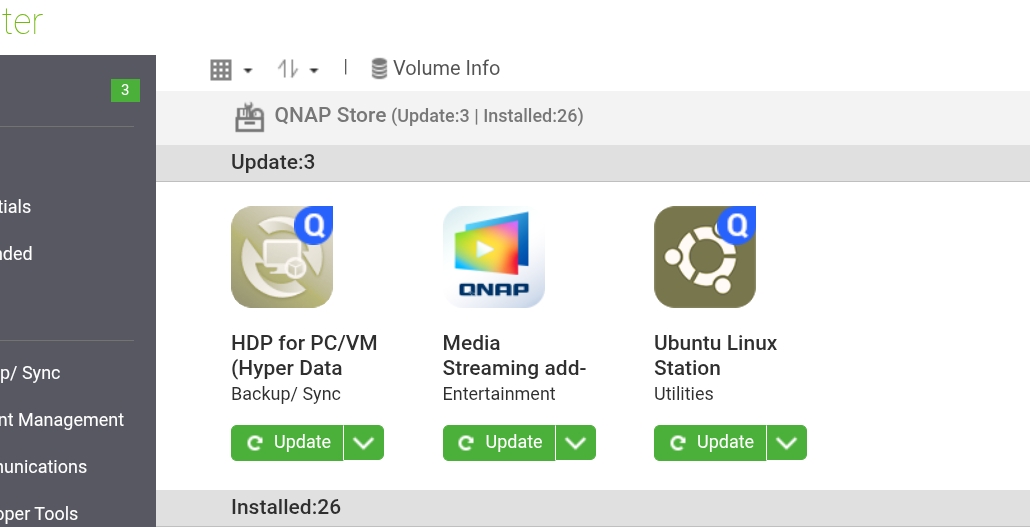1030x527 pixels.
Task: Expand HDP for PC/VM update options arrow
Action: pos(364,442)
